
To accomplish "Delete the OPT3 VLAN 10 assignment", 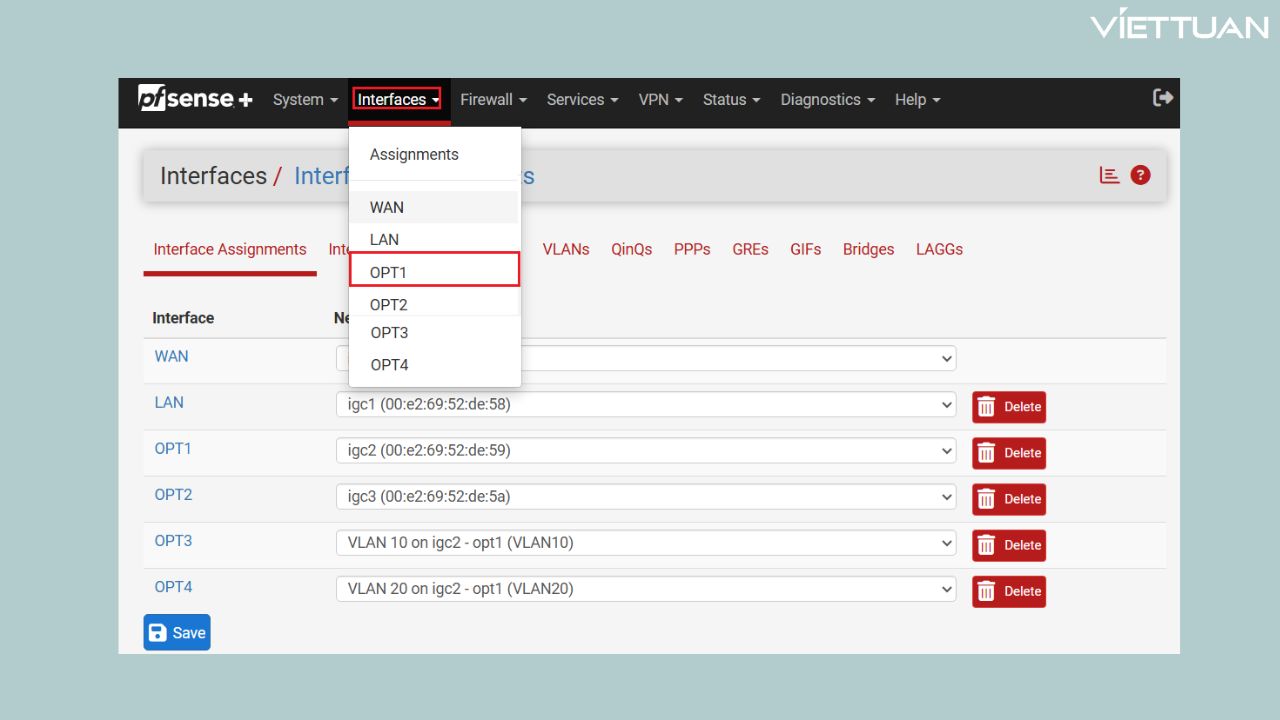I will 1008,545.
